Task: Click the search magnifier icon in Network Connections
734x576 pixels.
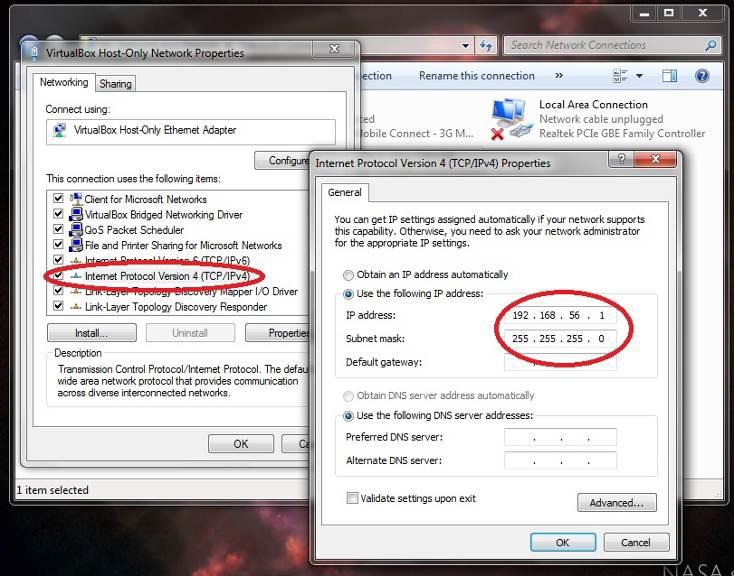Action: 711,45
